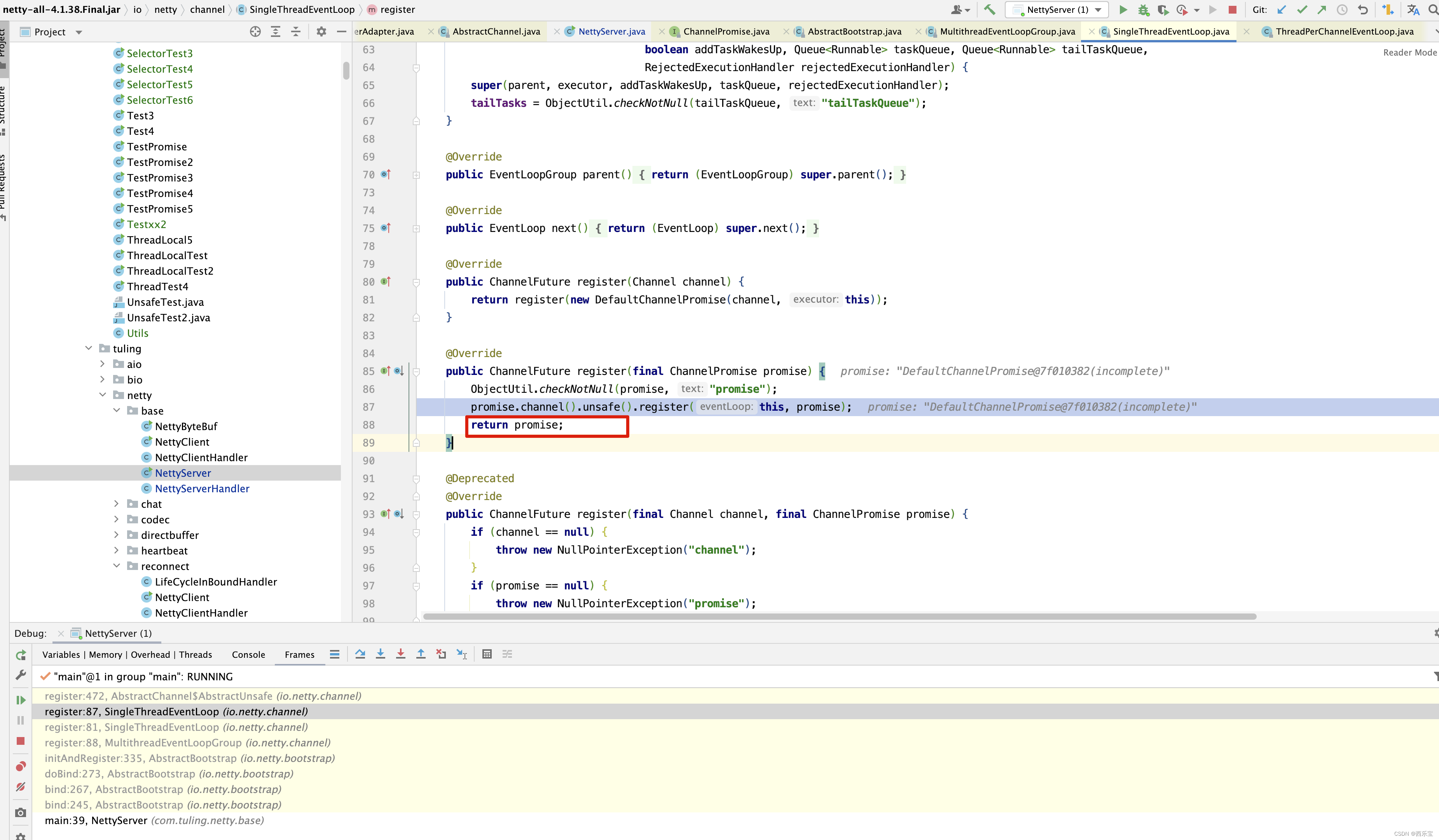Click the Step Over debugger icon
Image resolution: width=1439 pixels, height=840 pixels.
click(x=360, y=654)
